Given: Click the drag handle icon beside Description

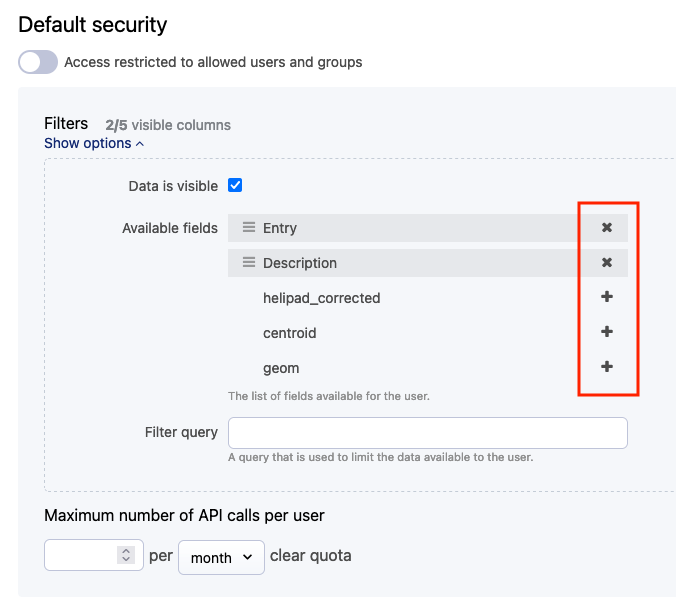Looking at the screenshot, I should (x=249, y=263).
